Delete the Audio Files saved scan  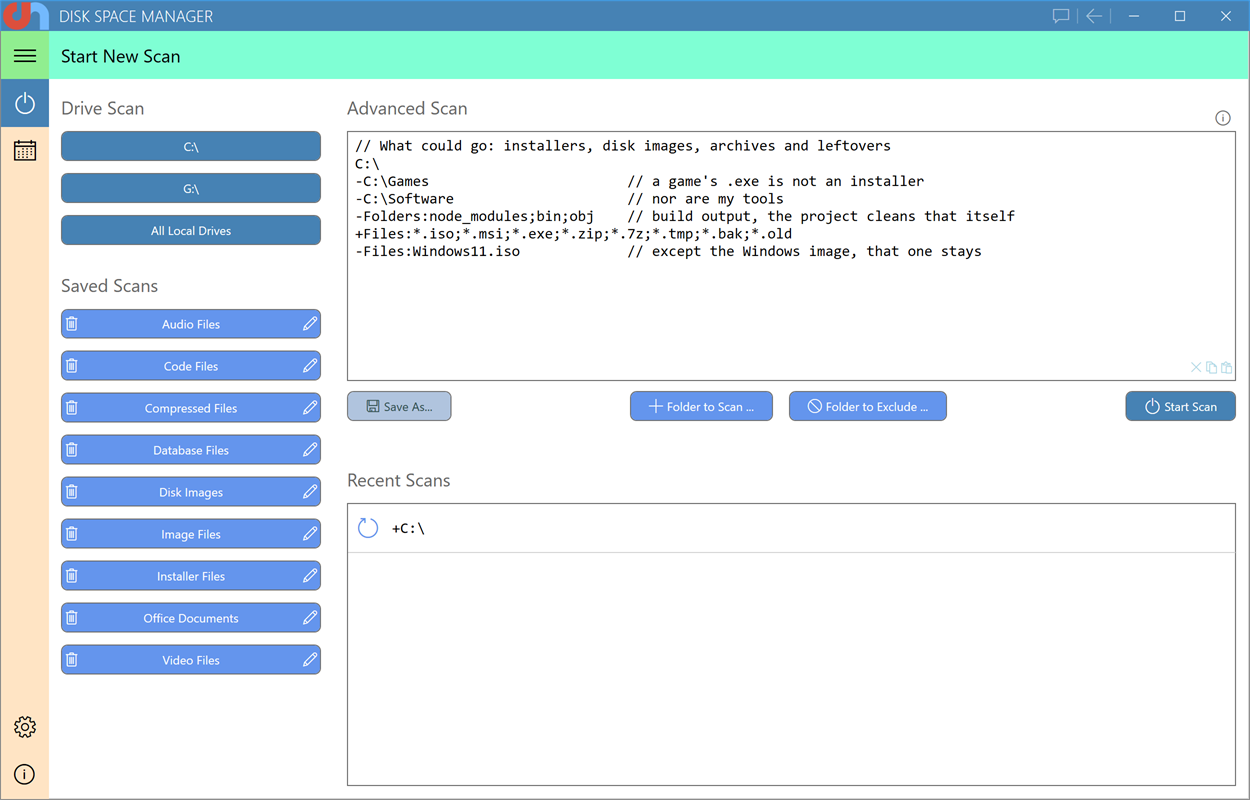(72, 324)
